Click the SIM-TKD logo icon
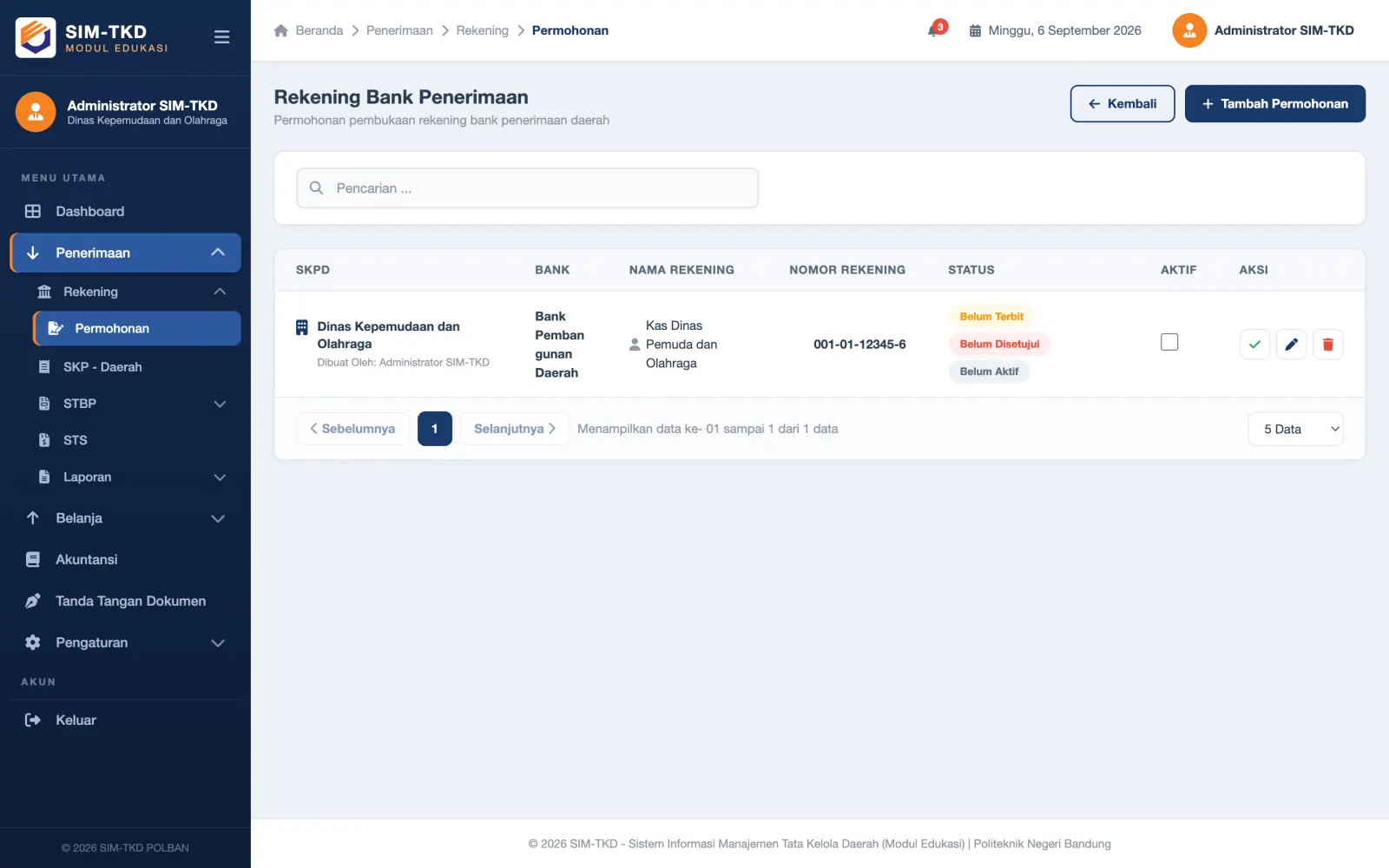This screenshot has height=868, width=1389. click(36, 37)
